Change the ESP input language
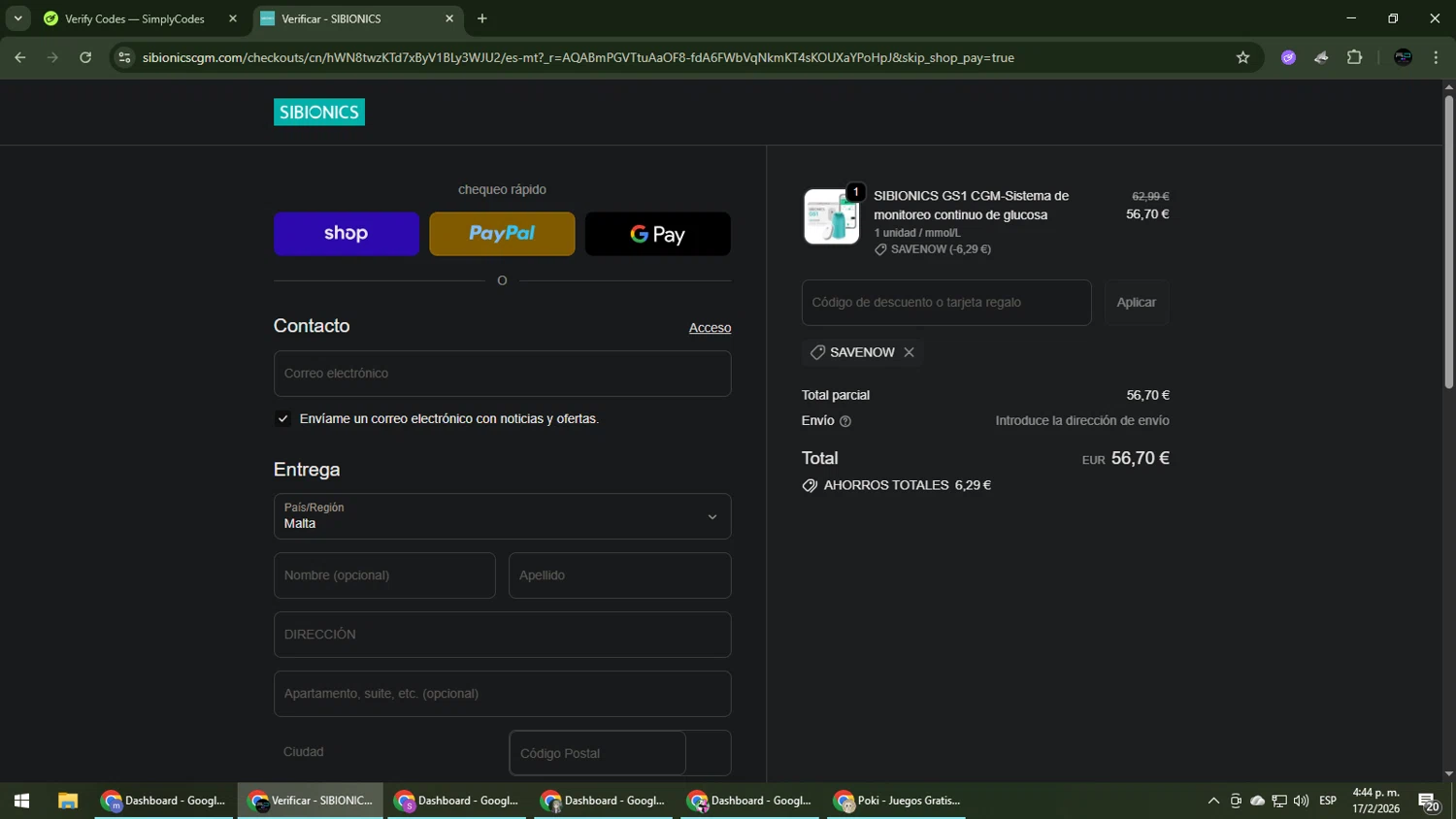 pyautogui.click(x=1328, y=801)
